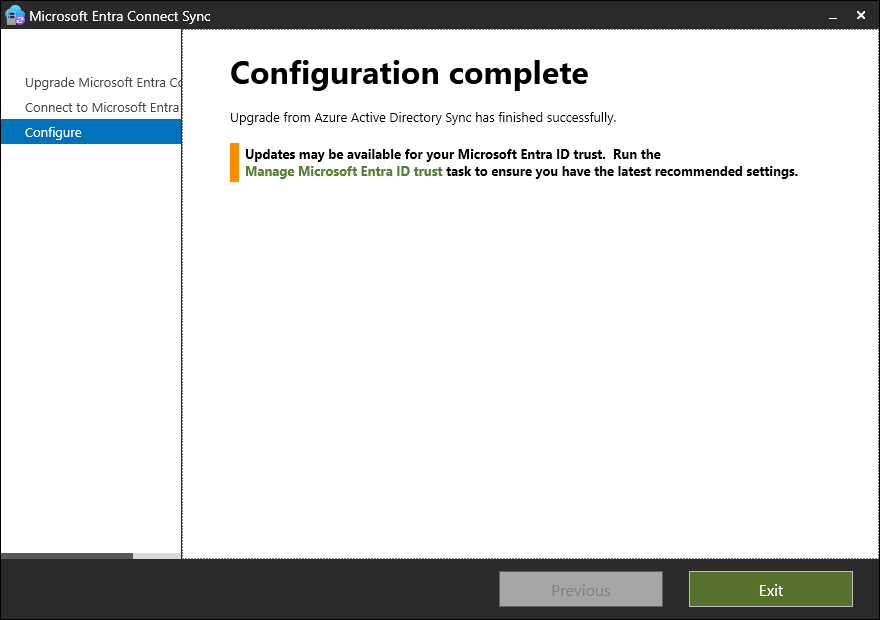Close the Entra Connect Sync window

[x=861, y=16]
